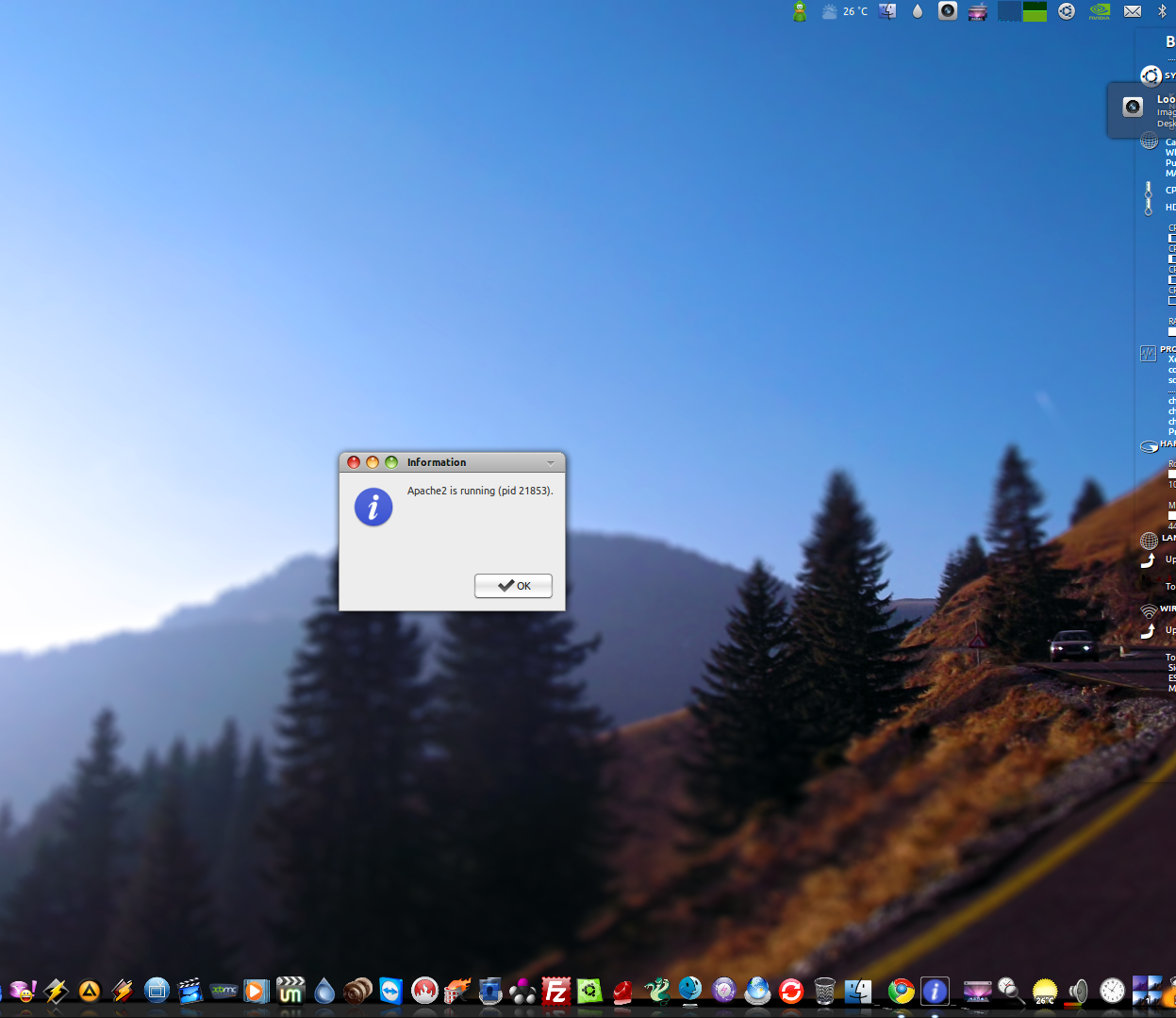Open the blue TV icon in dock
Viewport: 1176px width, 1018px height.
[x=157, y=991]
